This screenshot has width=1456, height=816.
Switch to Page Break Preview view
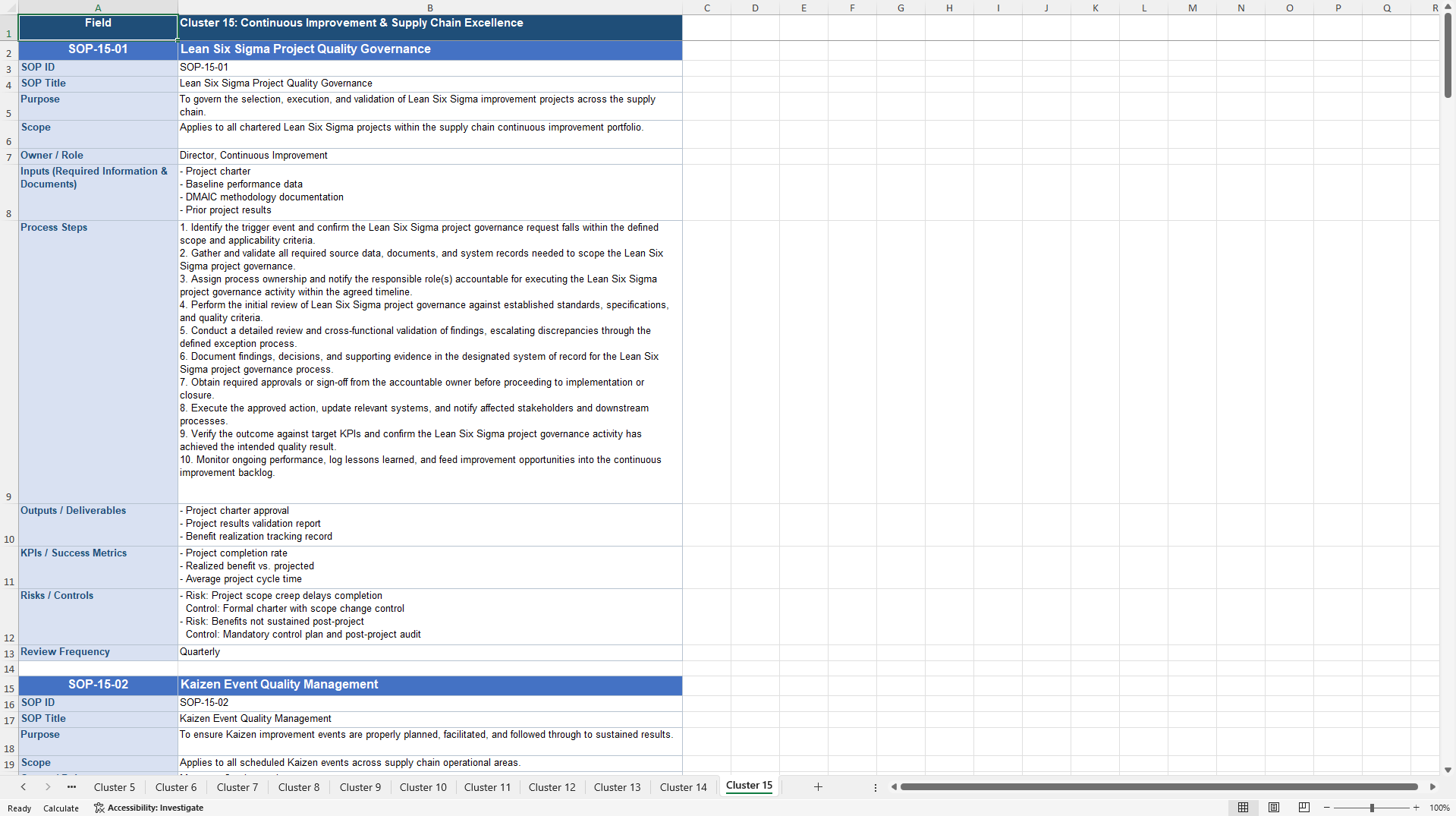(1304, 808)
